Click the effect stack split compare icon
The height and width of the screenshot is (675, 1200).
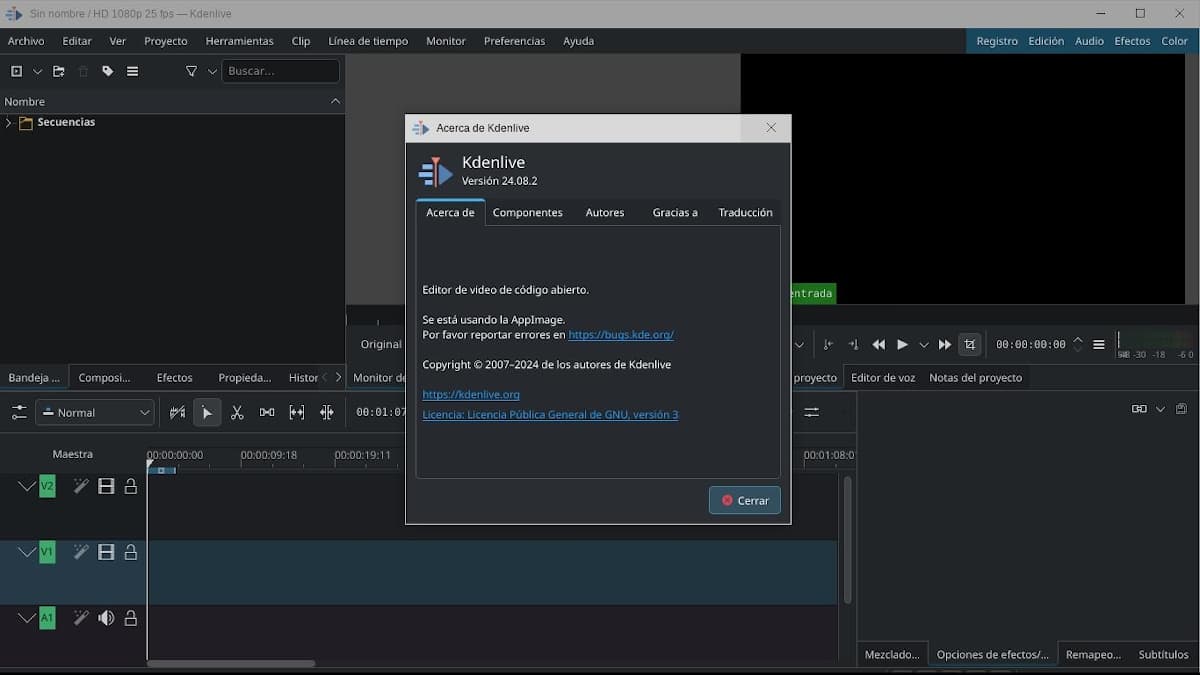tap(1139, 409)
